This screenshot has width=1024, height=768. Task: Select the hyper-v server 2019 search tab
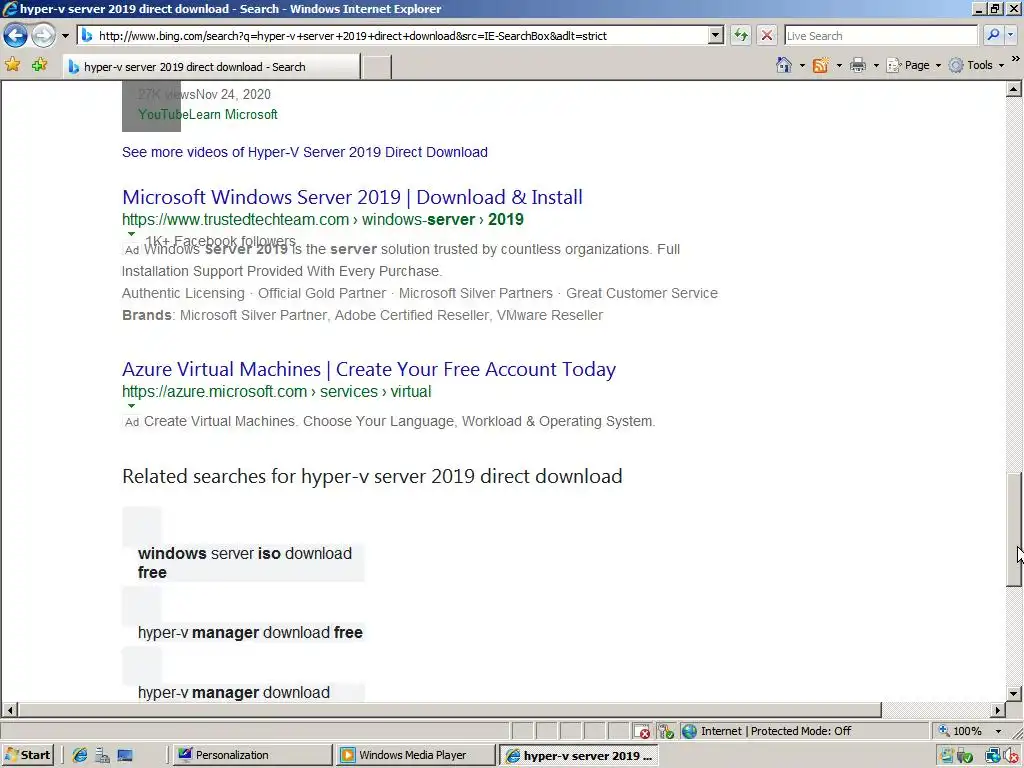(x=211, y=67)
